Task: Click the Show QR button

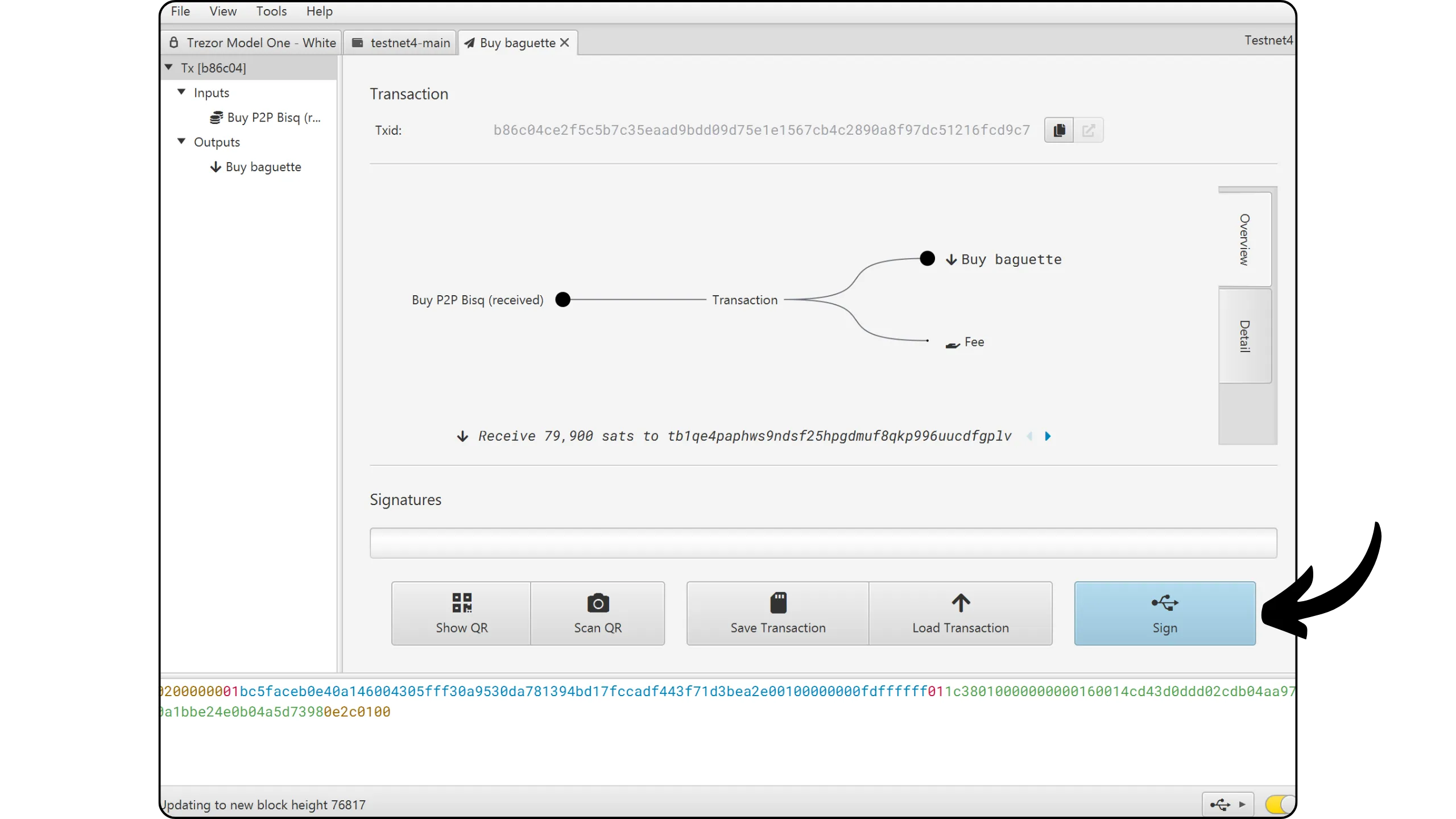Action: 461,613
